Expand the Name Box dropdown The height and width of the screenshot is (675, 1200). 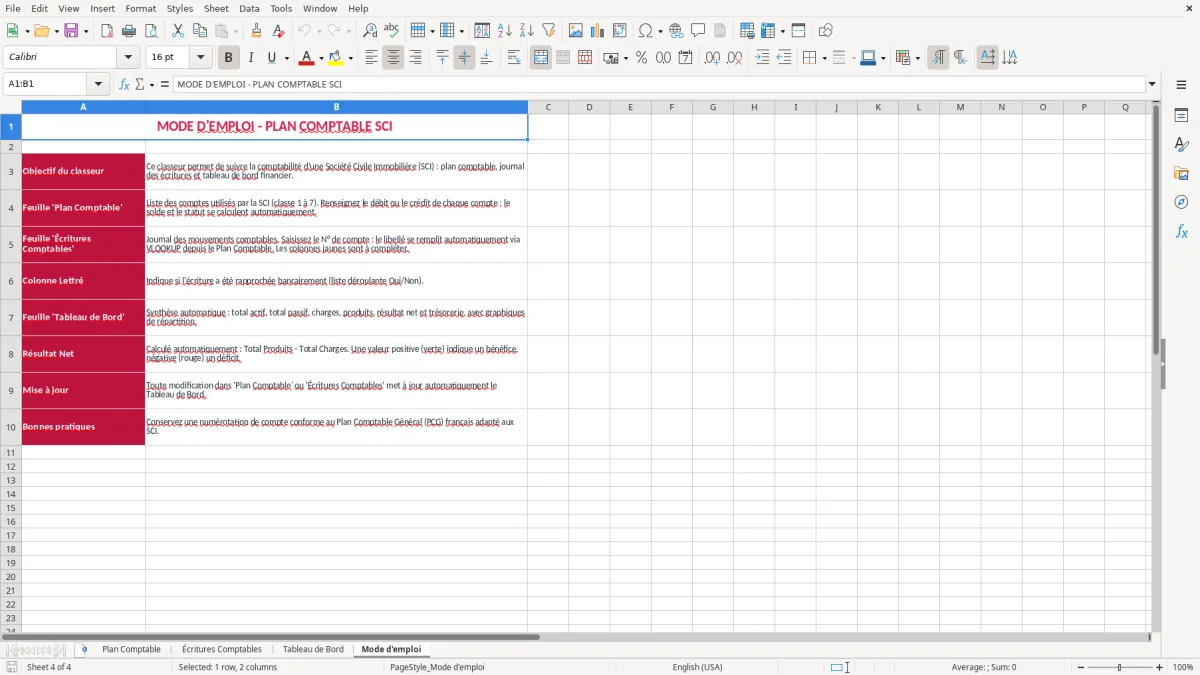98,84
